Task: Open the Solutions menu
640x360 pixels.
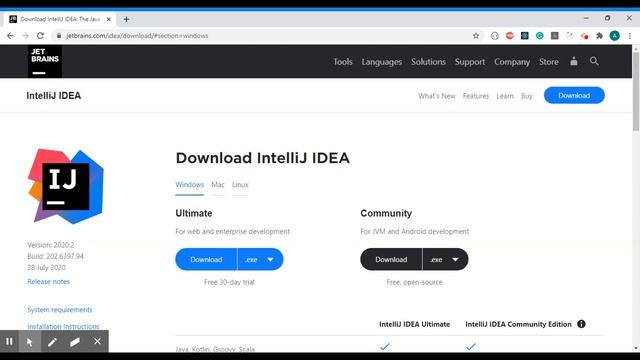Action: click(x=428, y=62)
